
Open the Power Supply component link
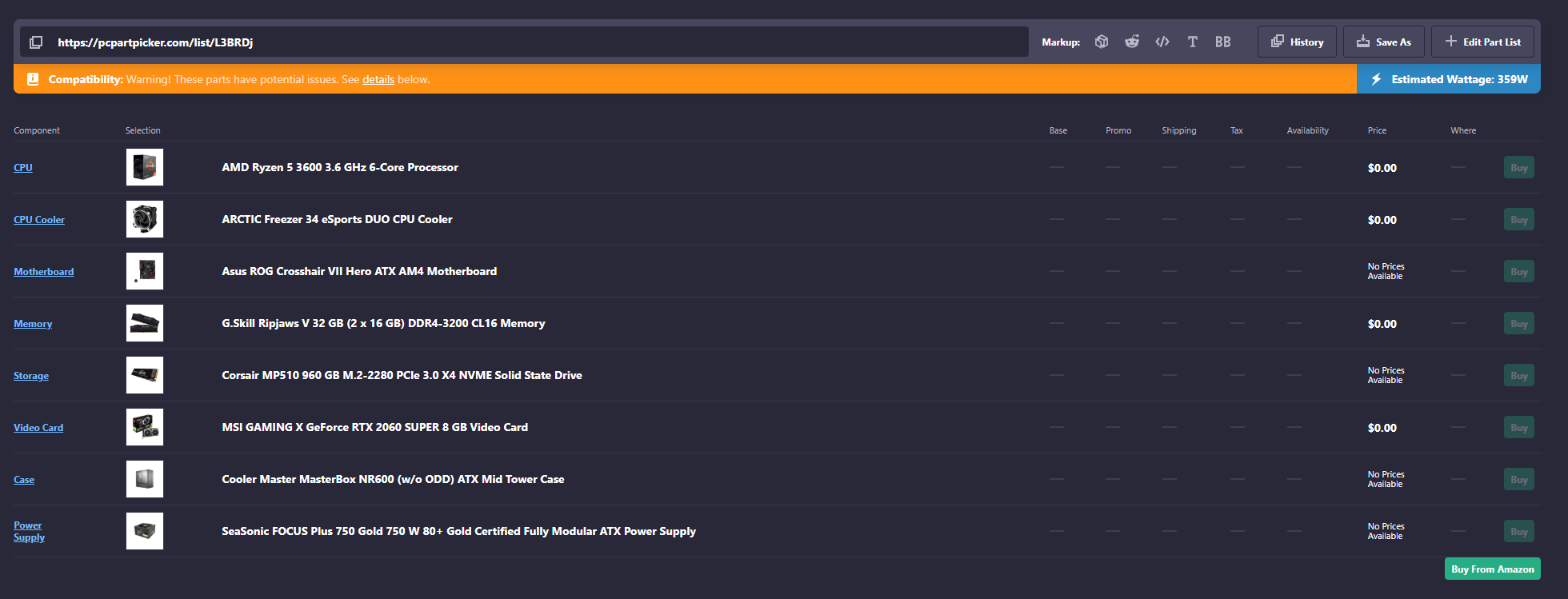29,531
